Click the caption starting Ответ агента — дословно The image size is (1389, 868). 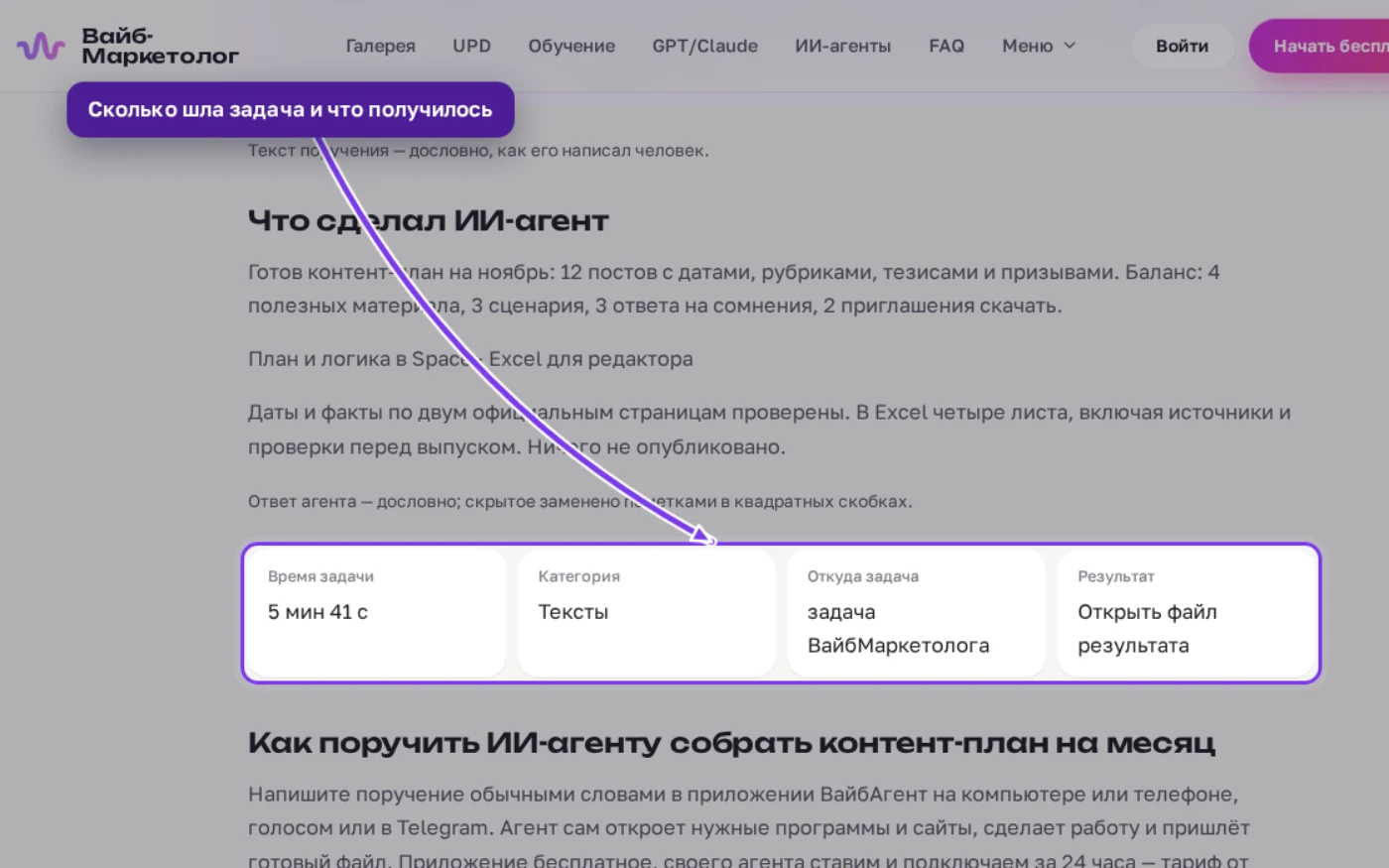click(x=579, y=502)
